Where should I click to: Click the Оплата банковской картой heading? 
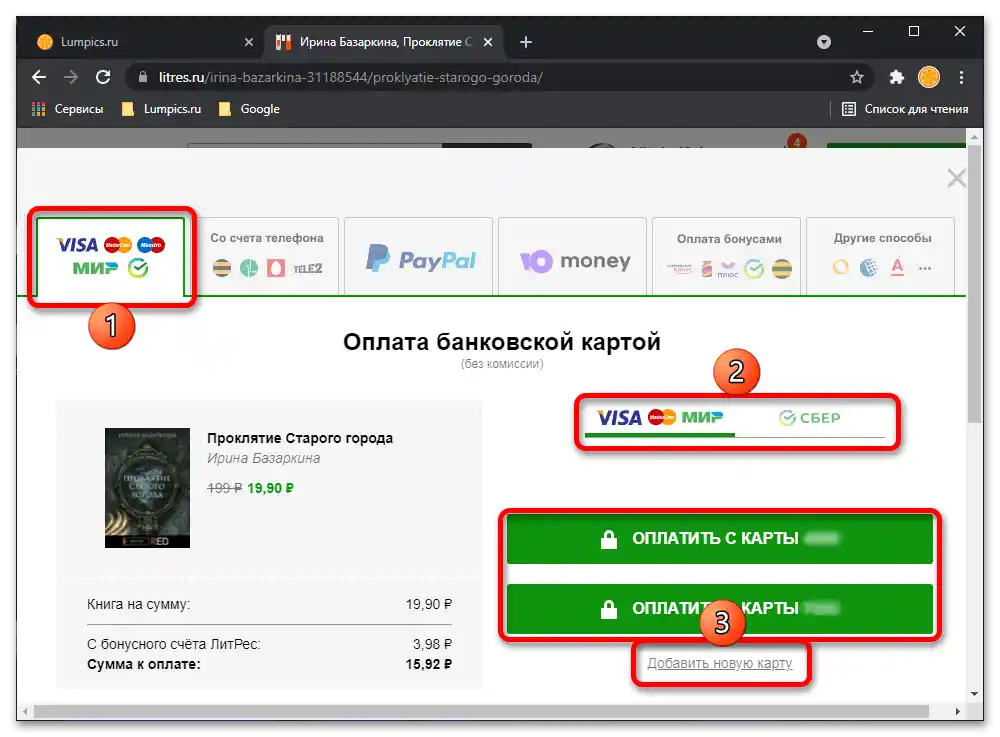502,342
